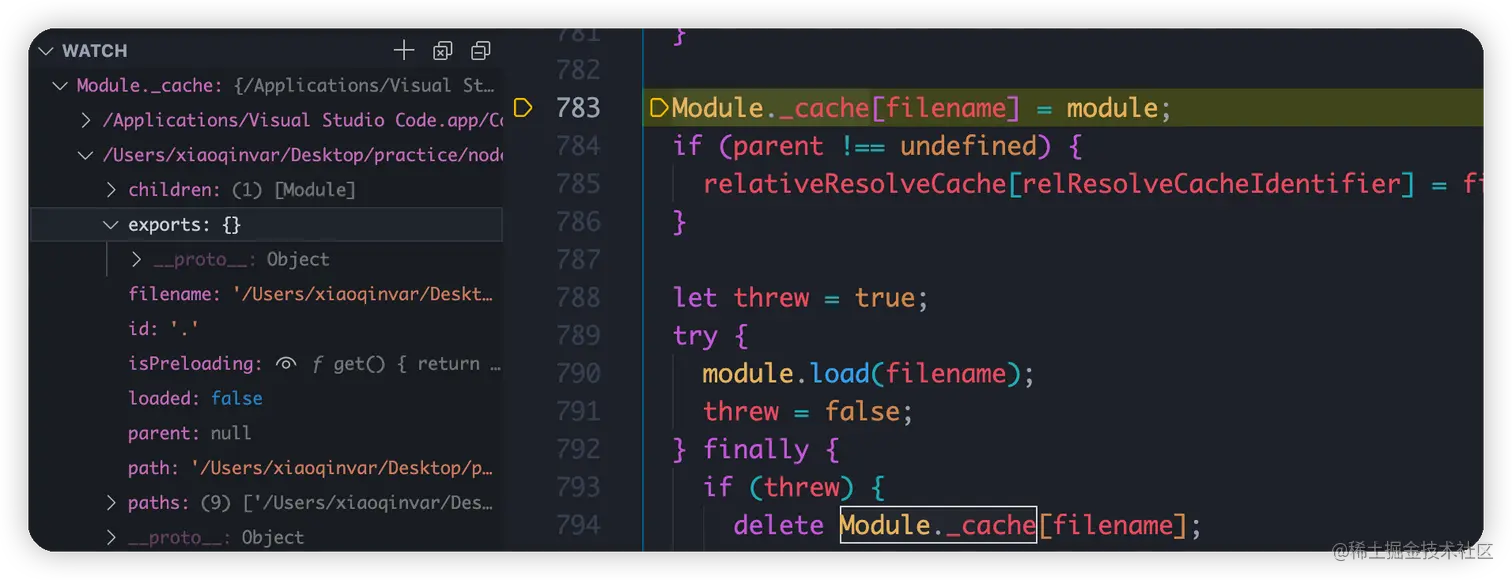The height and width of the screenshot is (580, 1512).
Task: Expand paths: (9) array
Action: (x=111, y=503)
